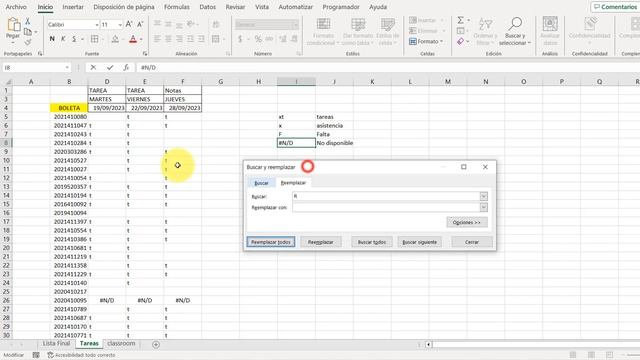This screenshot has height=360, width=640.
Task: Expand the name box dropdown
Action: 67,68
